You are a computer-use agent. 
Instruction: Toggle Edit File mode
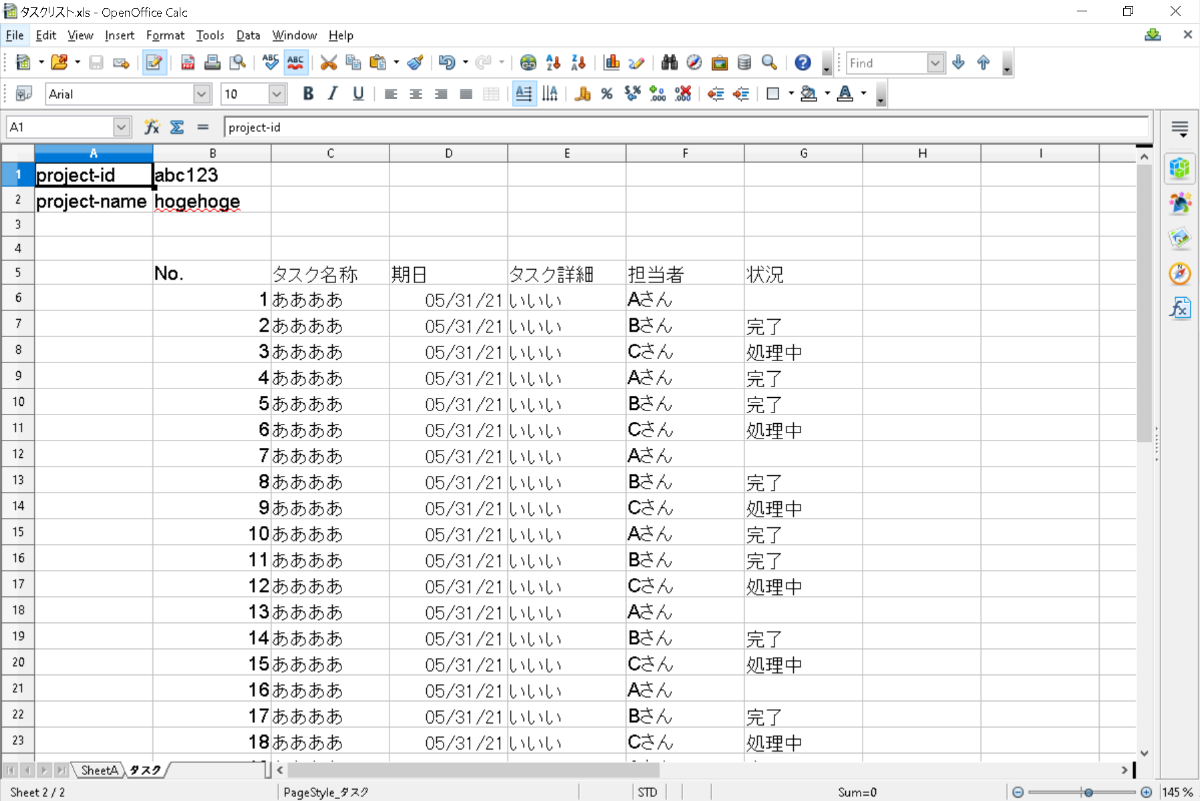pyautogui.click(x=153, y=62)
